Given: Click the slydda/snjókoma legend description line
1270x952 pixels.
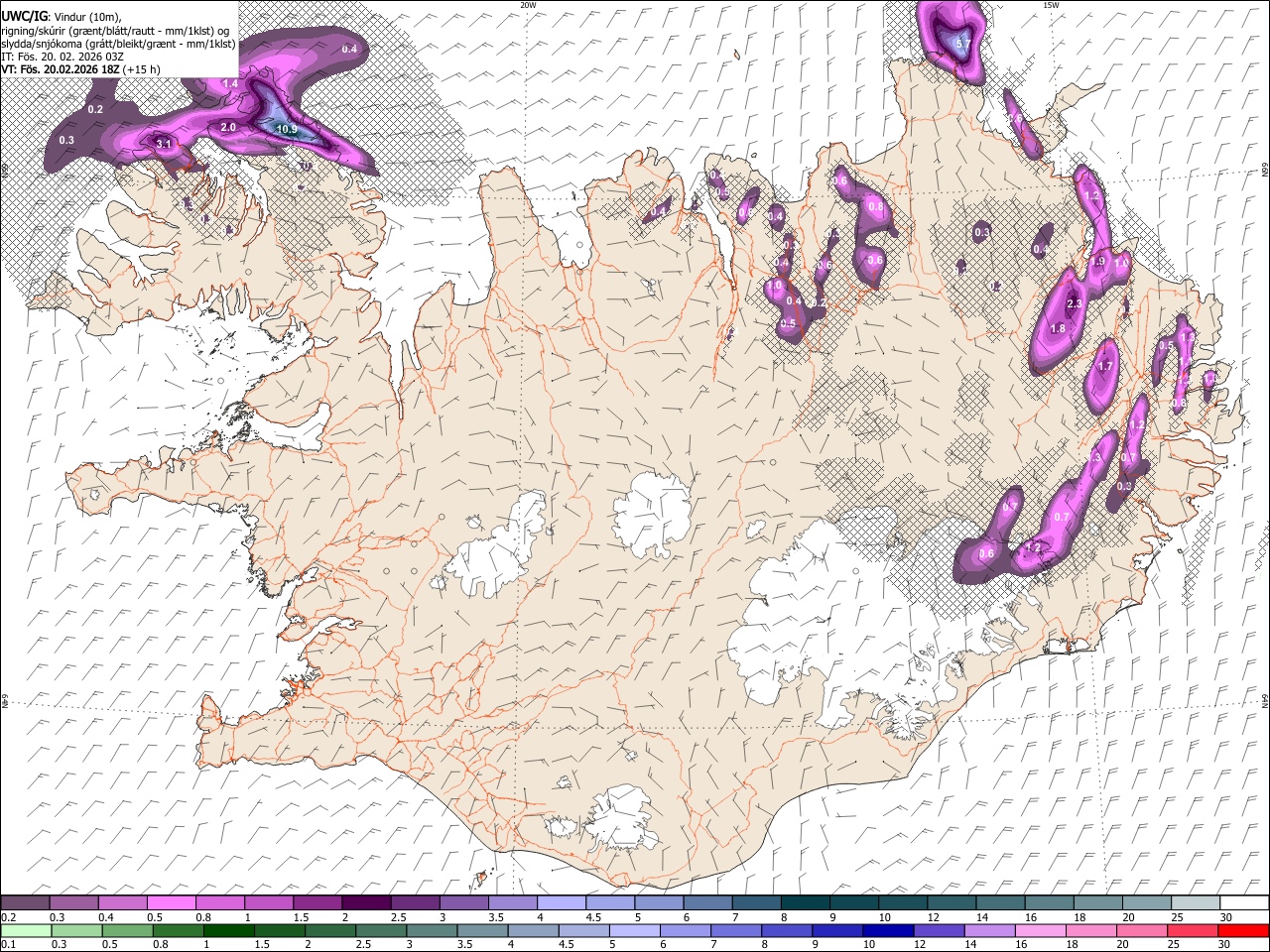Looking at the screenshot, I should [x=118, y=44].
